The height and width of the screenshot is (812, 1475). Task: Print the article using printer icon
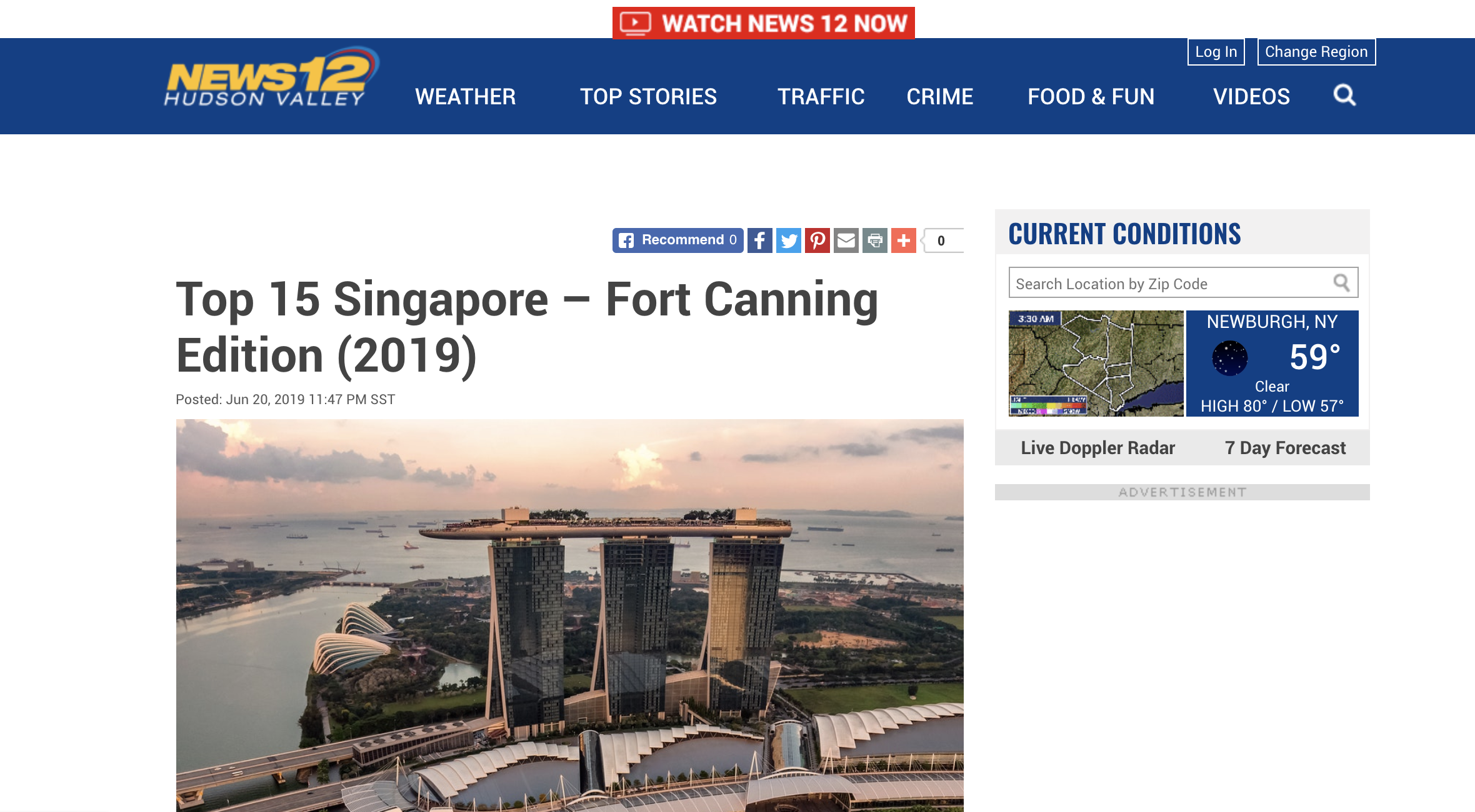874,240
